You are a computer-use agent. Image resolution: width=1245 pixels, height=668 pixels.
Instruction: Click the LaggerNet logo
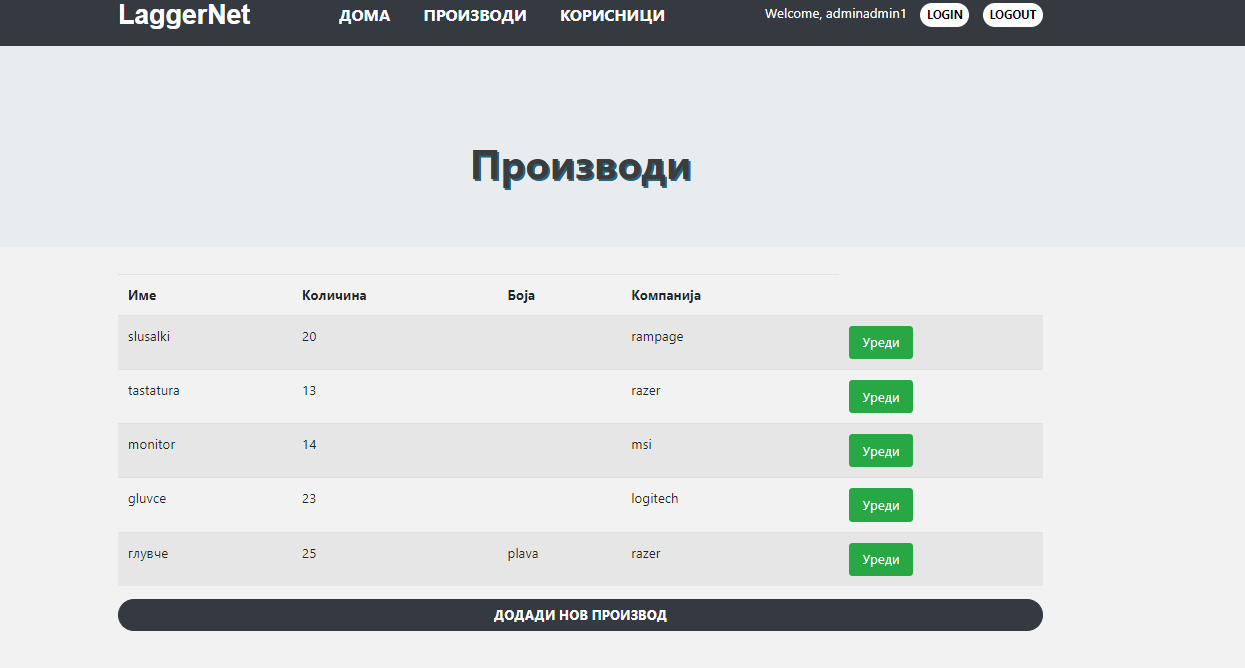184,16
